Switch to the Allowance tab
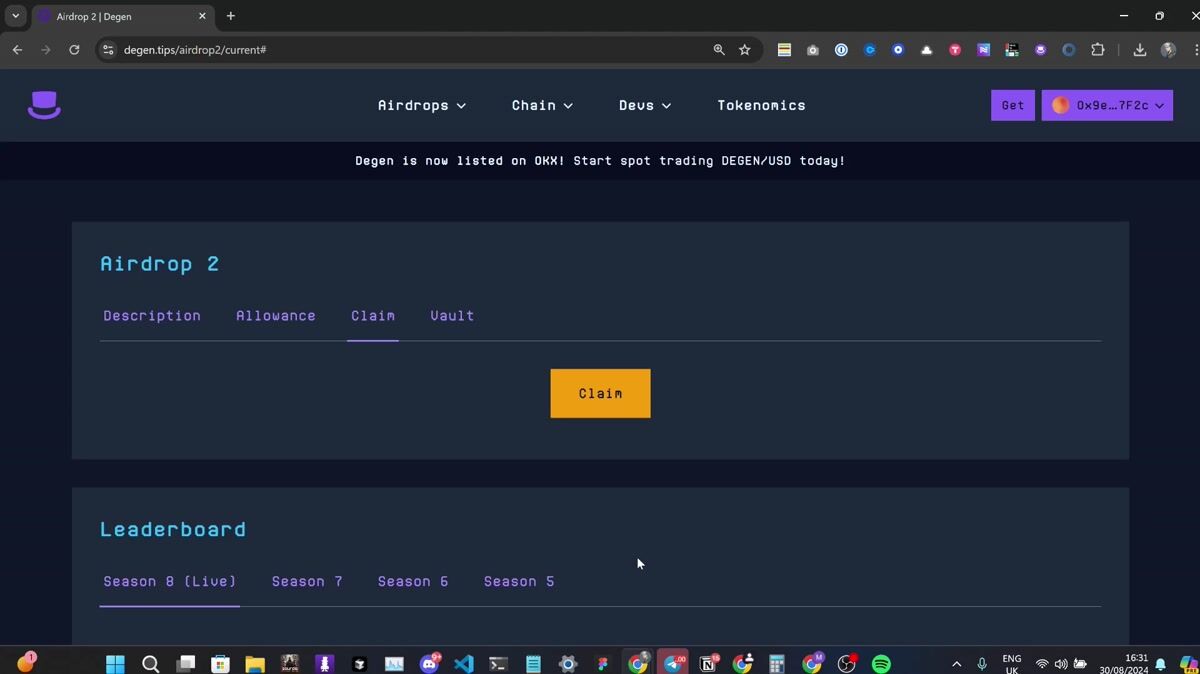This screenshot has width=1200, height=674. tap(276, 316)
